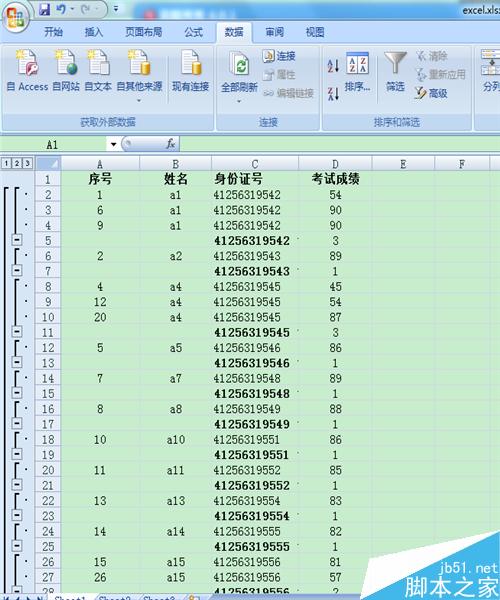The width and height of the screenshot is (500, 600).
Task: Select cell with 序号 value 20
Action: coord(100,317)
